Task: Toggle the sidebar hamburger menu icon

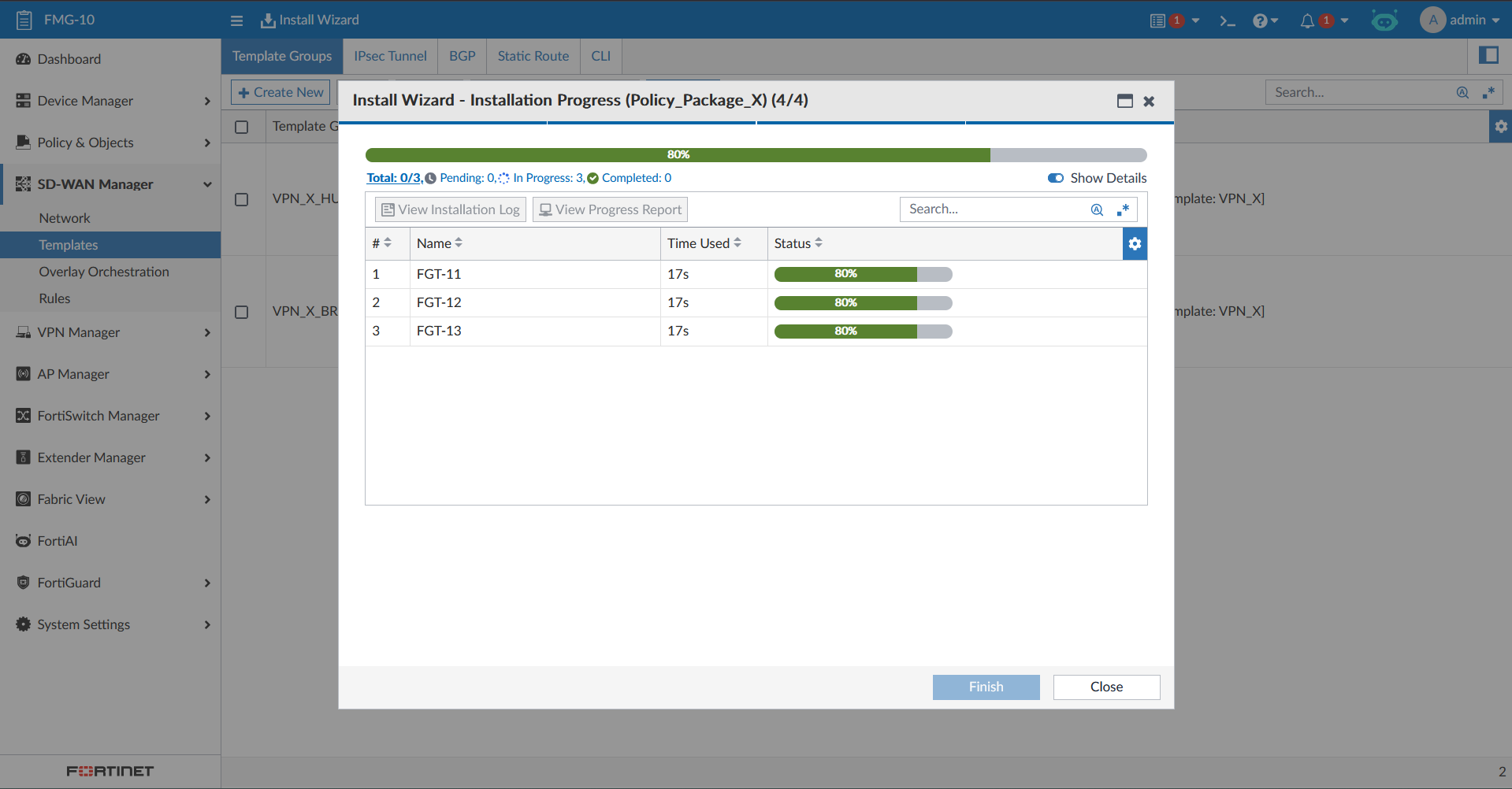Action: [x=236, y=20]
